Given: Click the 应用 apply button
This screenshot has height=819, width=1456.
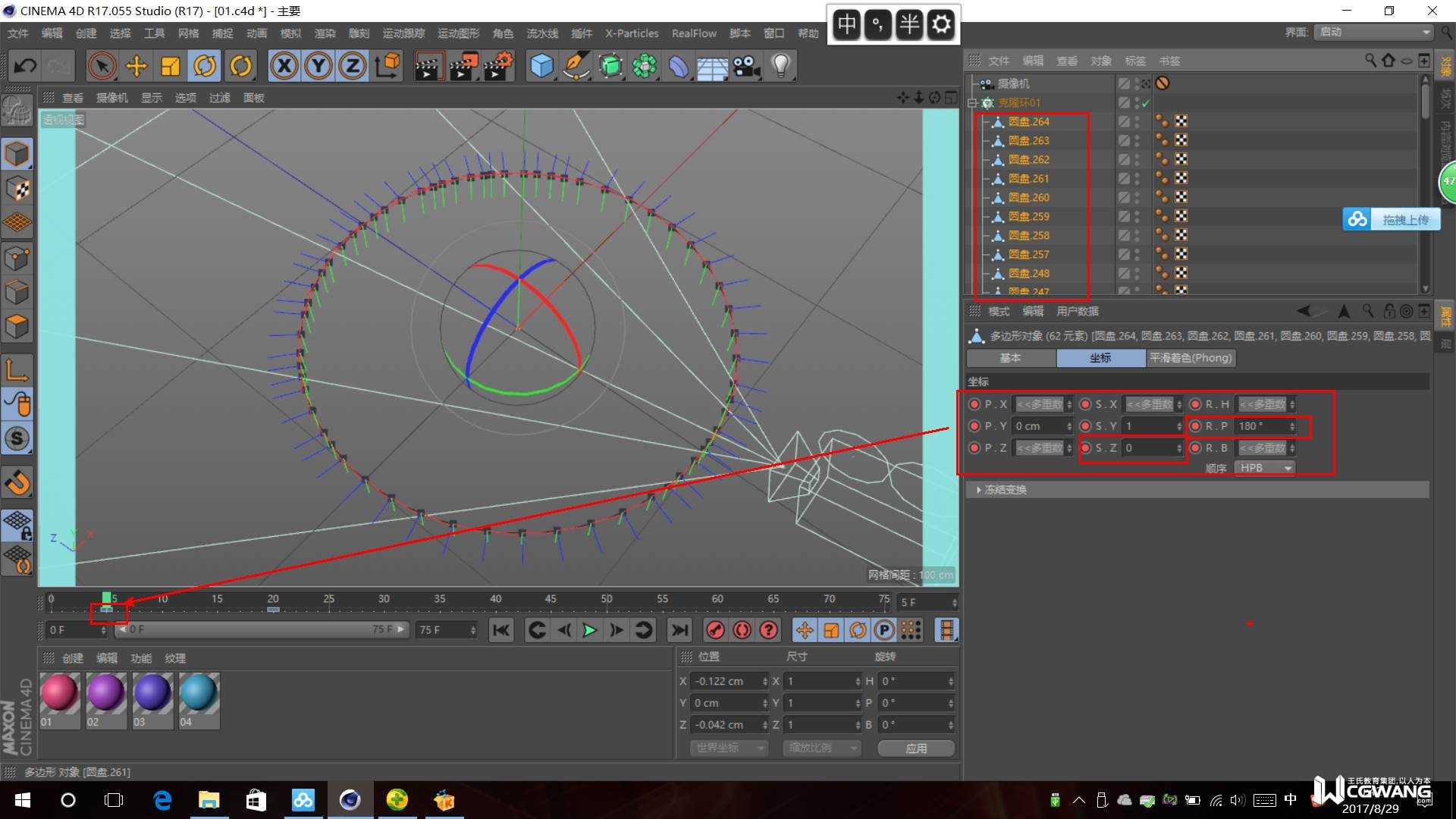Looking at the screenshot, I should tap(916, 748).
